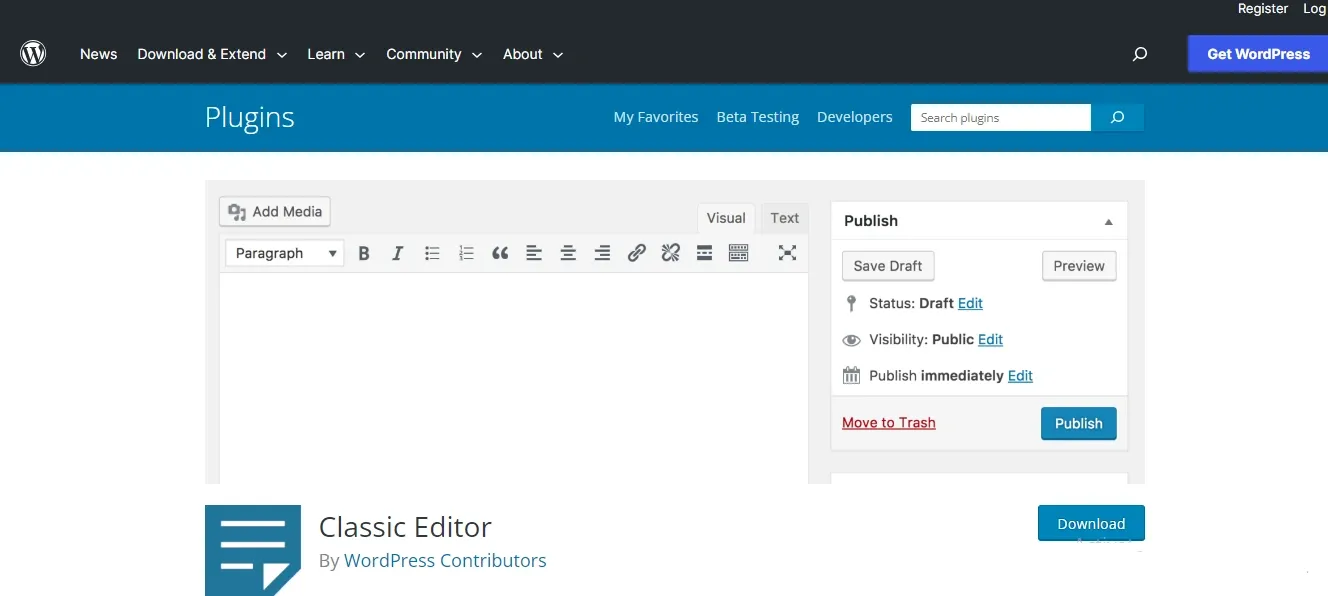The image size is (1328, 596).
Task: Click the blue Publish button
Action: click(x=1079, y=423)
